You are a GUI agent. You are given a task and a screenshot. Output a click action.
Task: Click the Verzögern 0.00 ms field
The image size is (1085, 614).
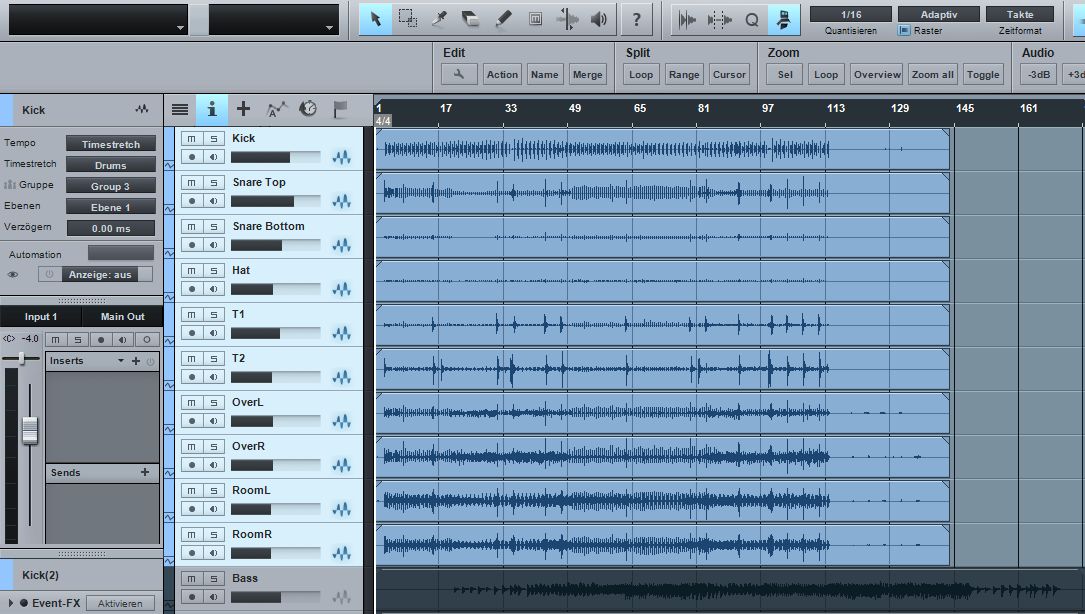tap(111, 228)
